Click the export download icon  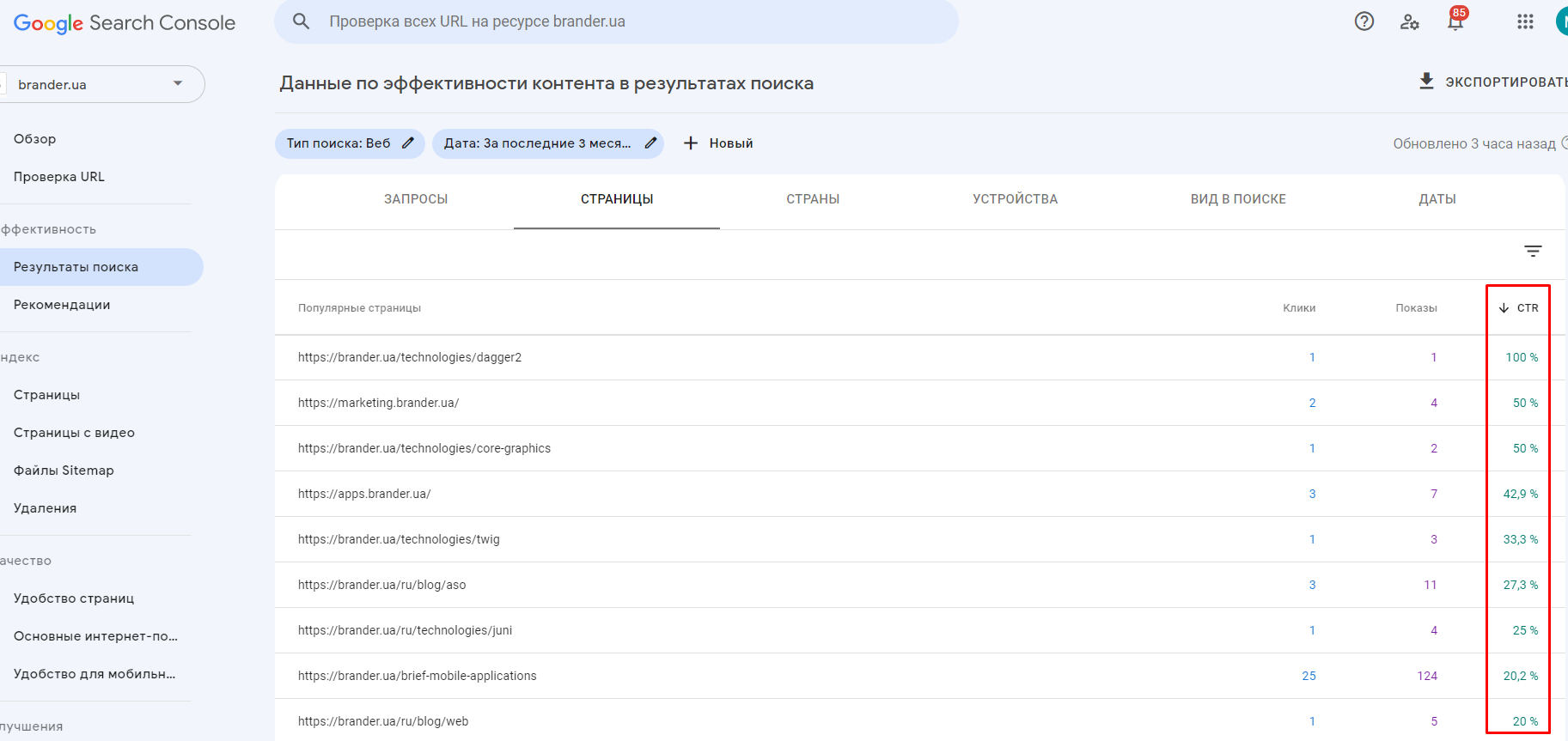point(1426,82)
